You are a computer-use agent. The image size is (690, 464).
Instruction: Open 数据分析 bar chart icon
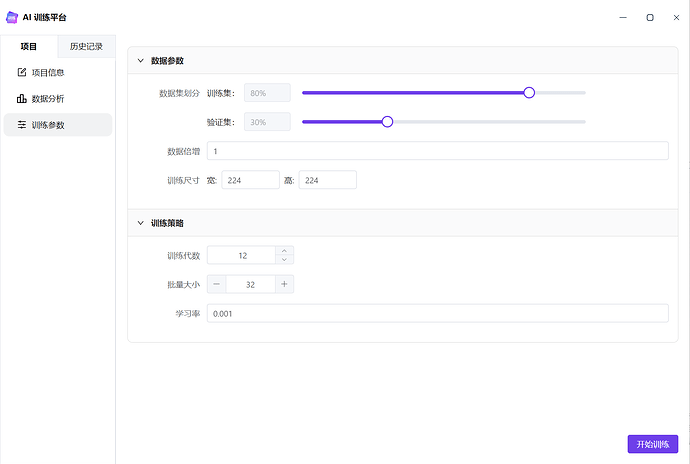coord(22,99)
